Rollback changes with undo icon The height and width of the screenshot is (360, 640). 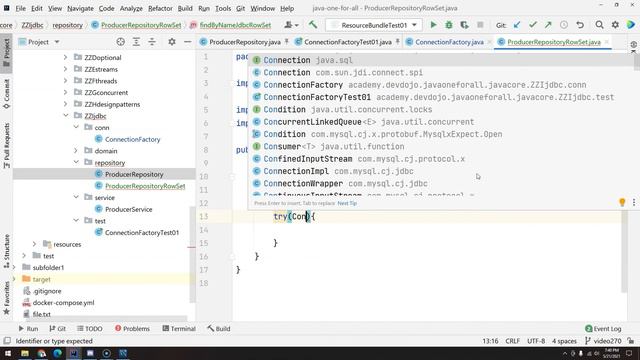point(580,25)
